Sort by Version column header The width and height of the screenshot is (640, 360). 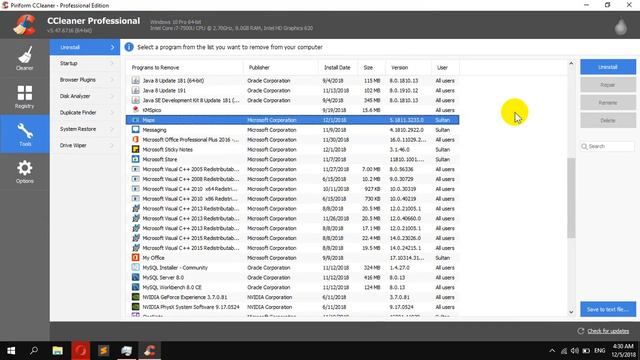click(408, 67)
